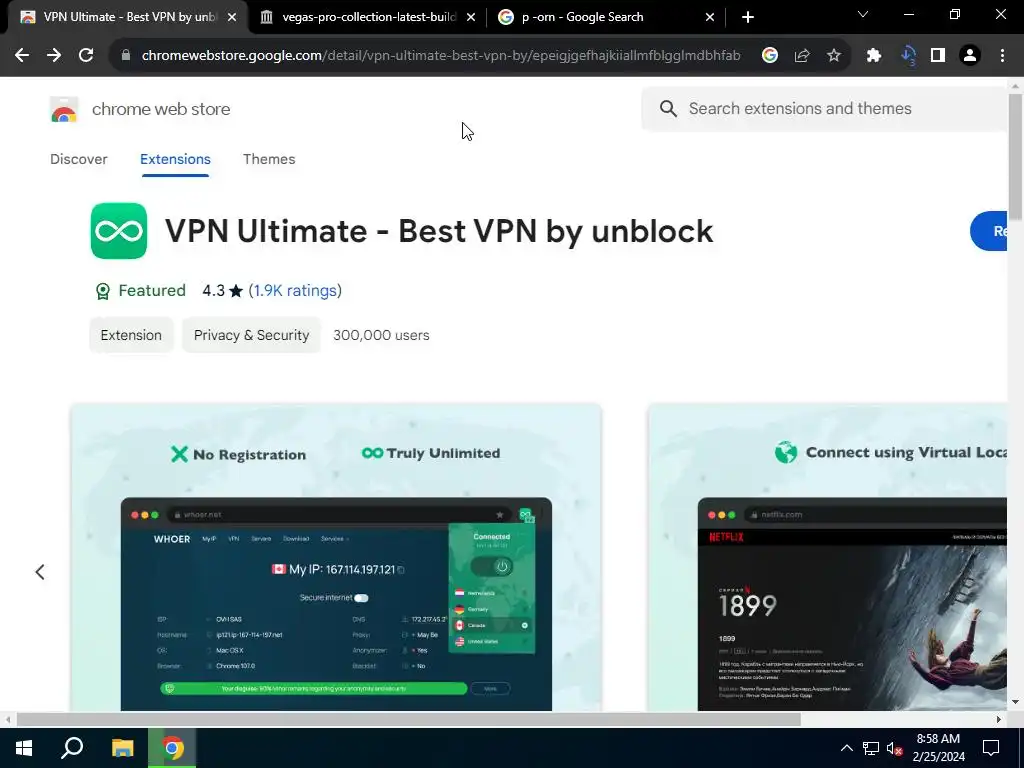Toggle the side panel icon

pyautogui.click(x=938, y=56)
